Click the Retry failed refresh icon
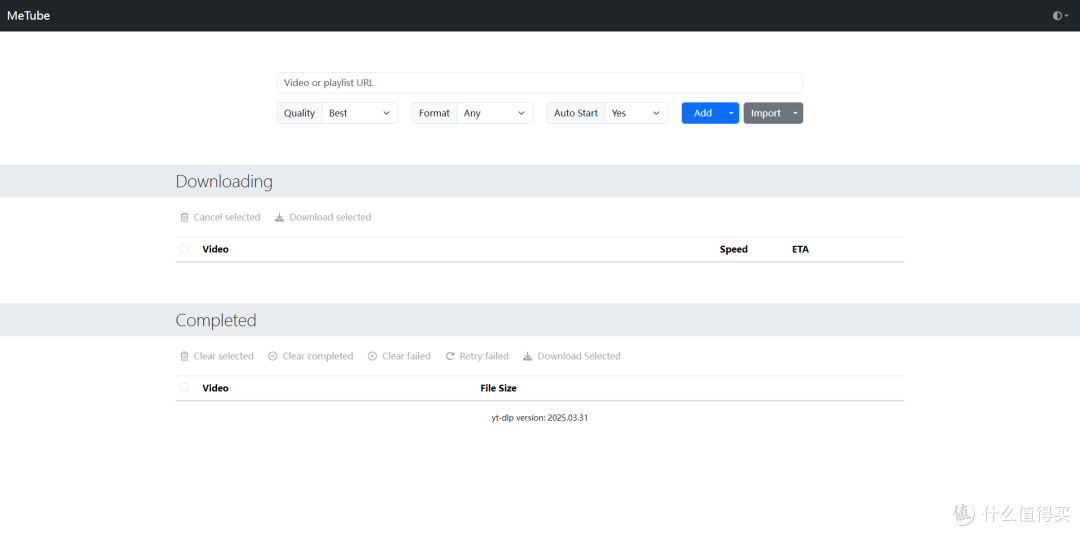 450,356
